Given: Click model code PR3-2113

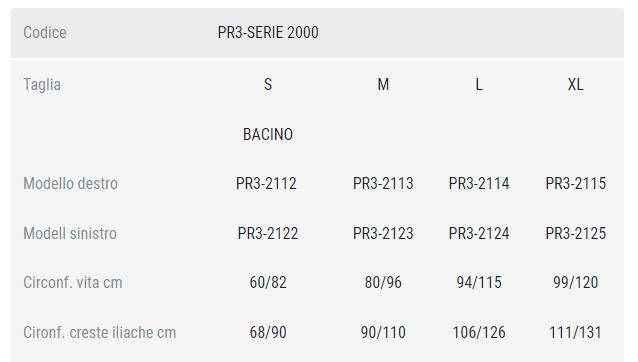Looking at the screenshot, I should [383, 183].
